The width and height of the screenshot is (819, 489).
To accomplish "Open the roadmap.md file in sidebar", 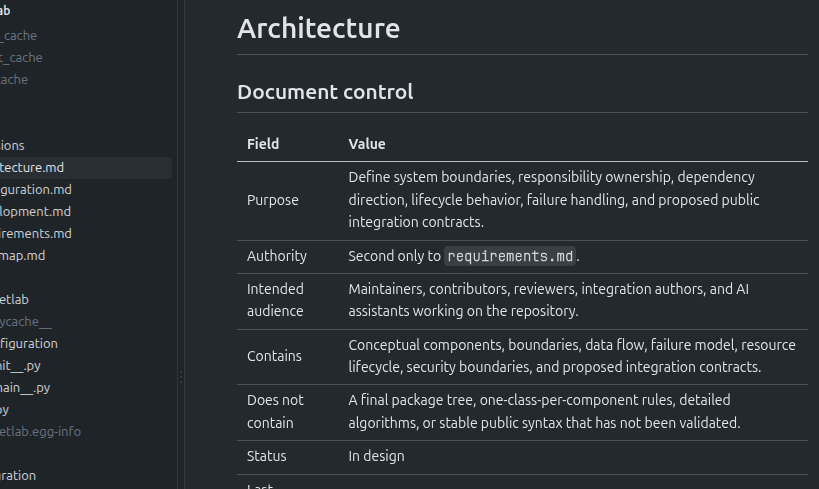I will pyautogui.click(x=22, y=255).
